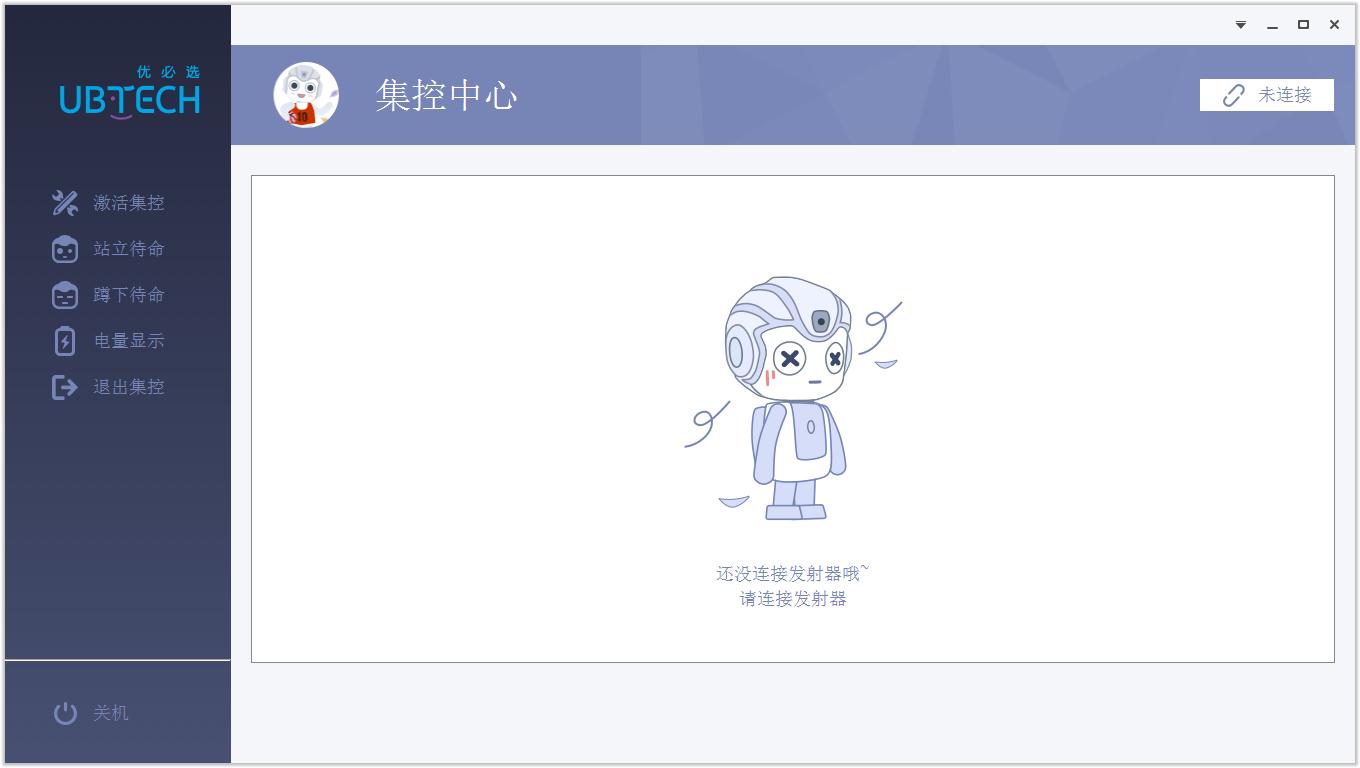Click the 关机 shutdown text

111,713
